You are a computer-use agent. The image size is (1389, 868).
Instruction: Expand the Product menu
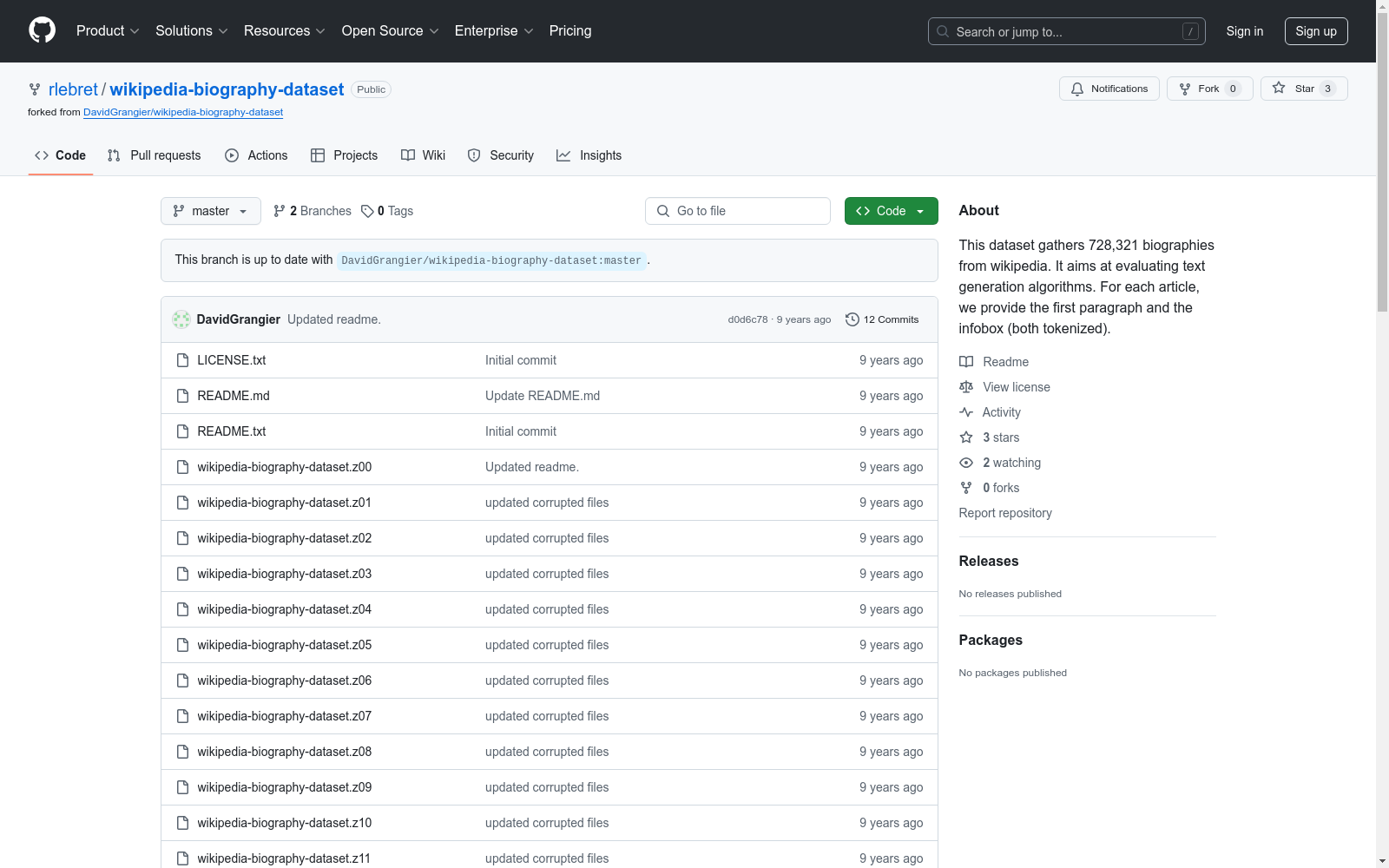pyautogui.click(x=108, y=30)
